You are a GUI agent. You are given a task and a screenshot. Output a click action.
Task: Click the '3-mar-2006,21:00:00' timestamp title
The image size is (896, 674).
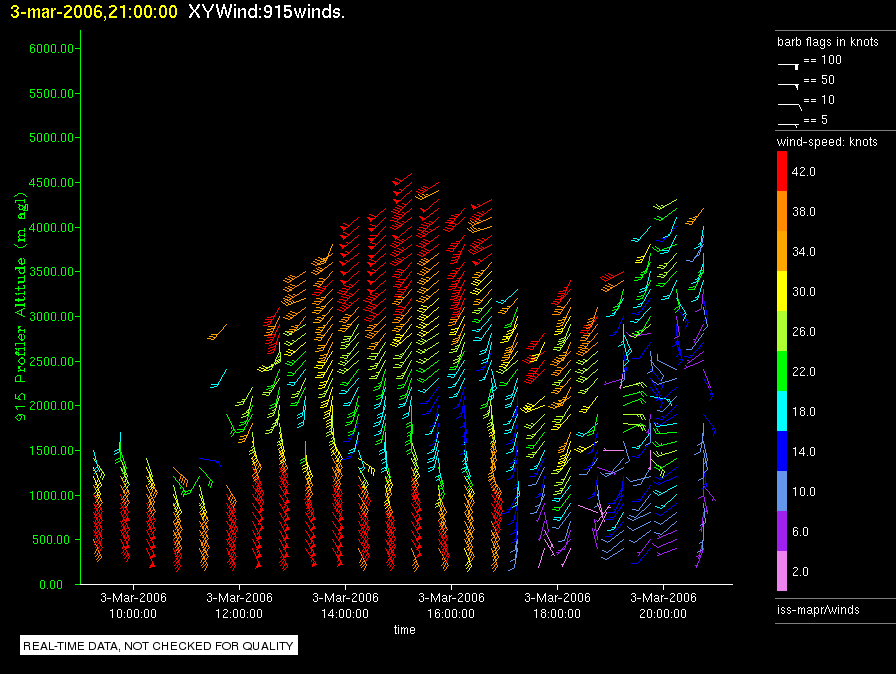pyautogui.click(x=94, y=12)
